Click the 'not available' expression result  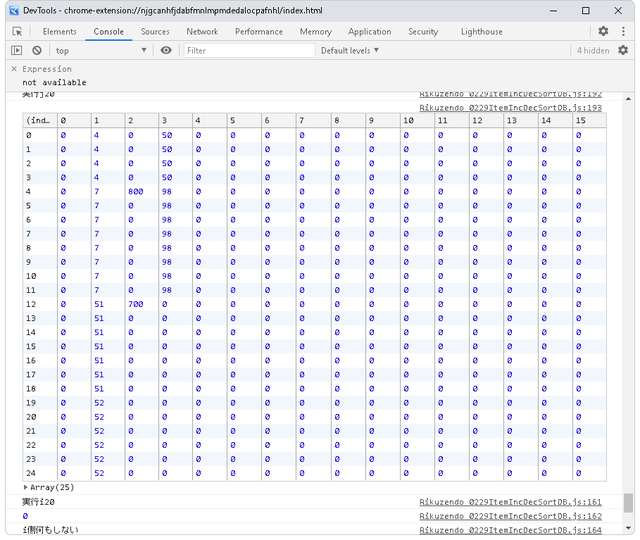[x=54, y=82]
